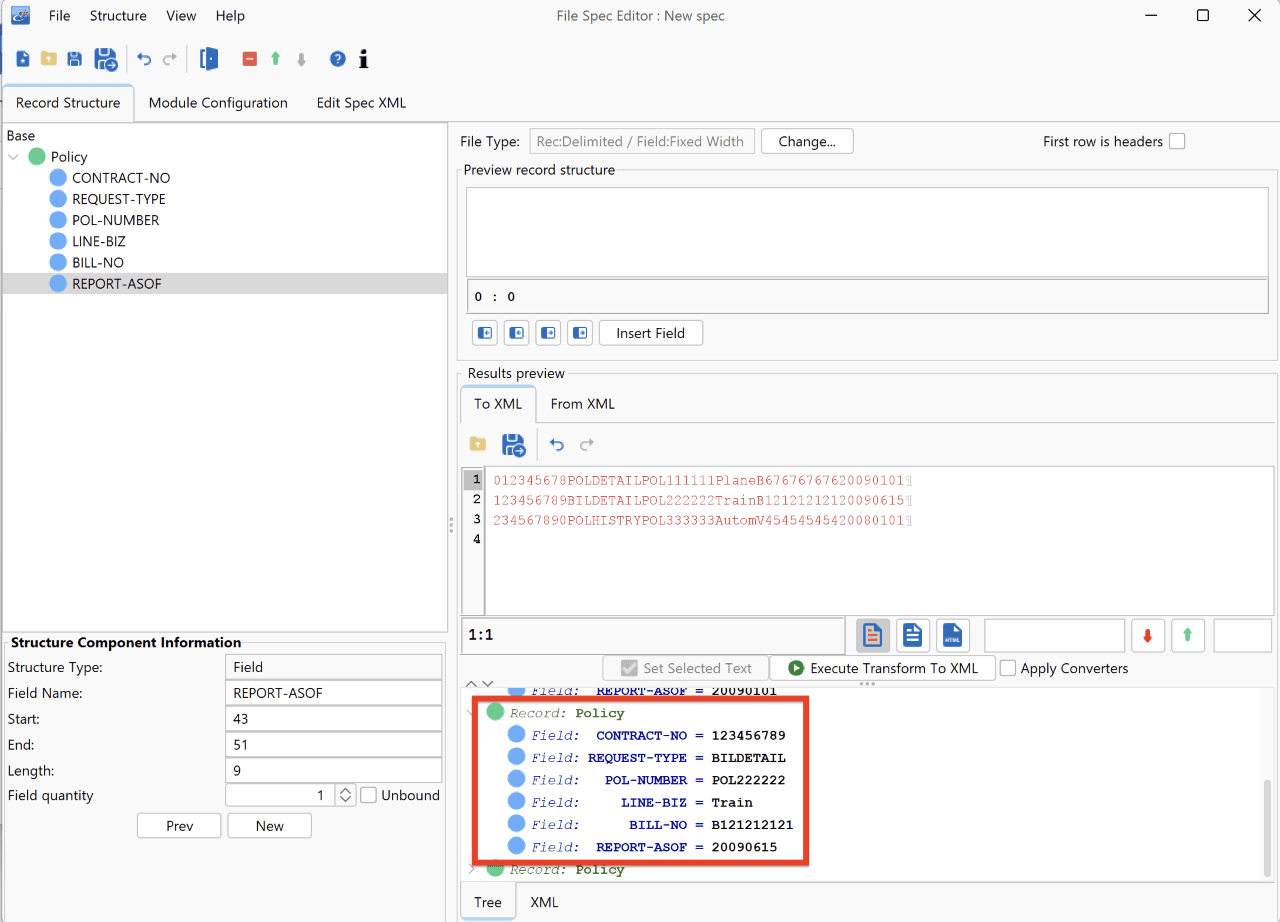Screen dimensions: 1280x922
Task: Select the Tree tab at the bottom
Action: [x=488, y=902]
